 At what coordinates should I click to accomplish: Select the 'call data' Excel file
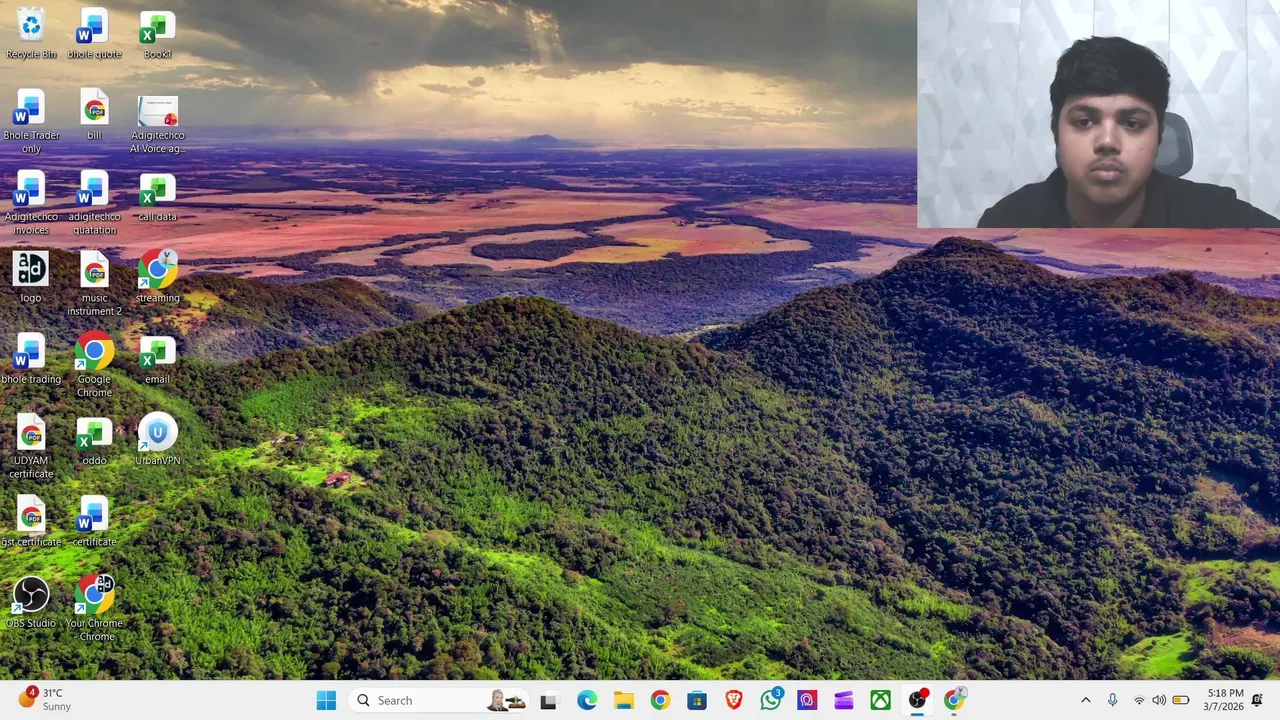coord(157,195)
